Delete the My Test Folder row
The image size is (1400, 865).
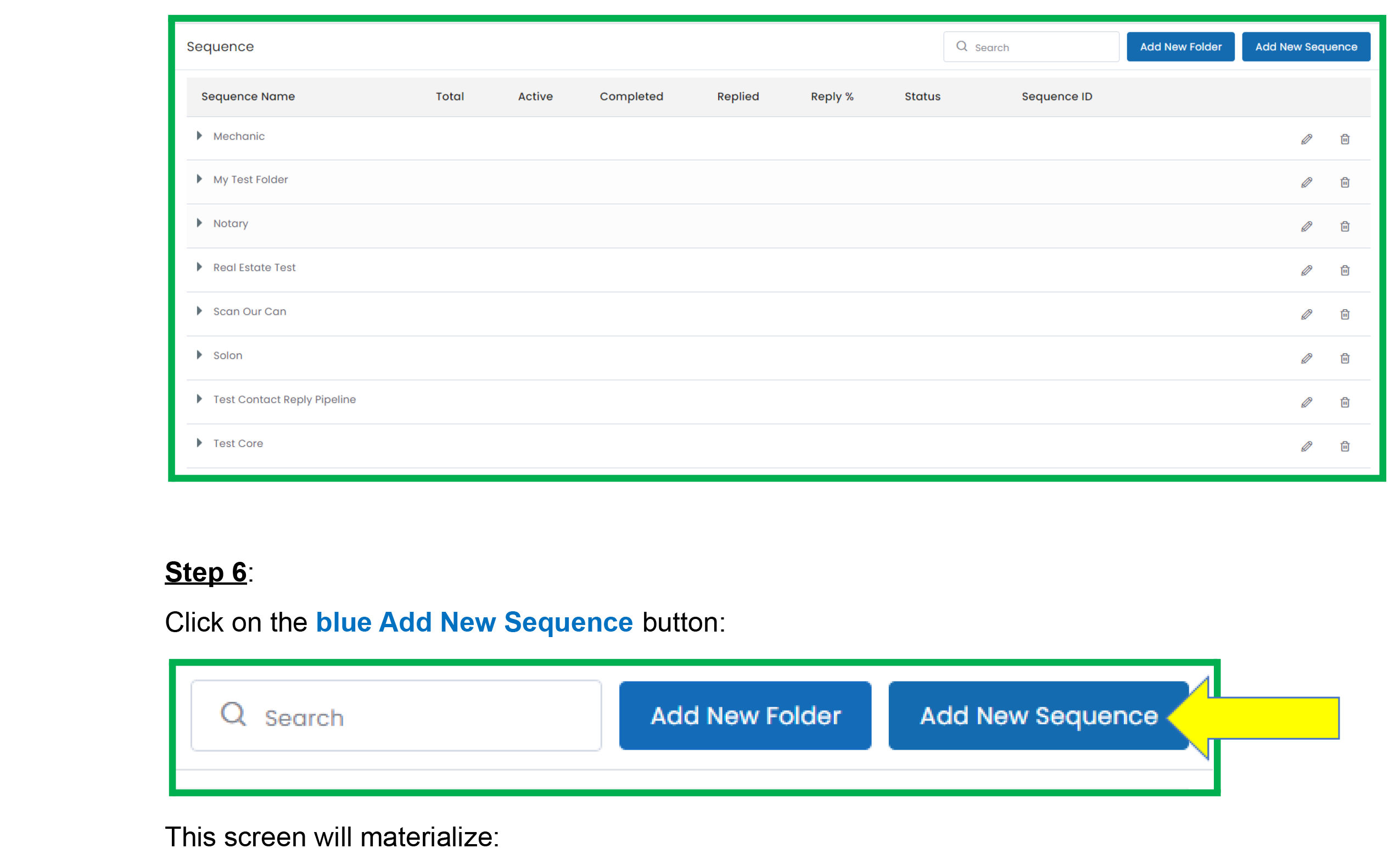(1345, 182)
